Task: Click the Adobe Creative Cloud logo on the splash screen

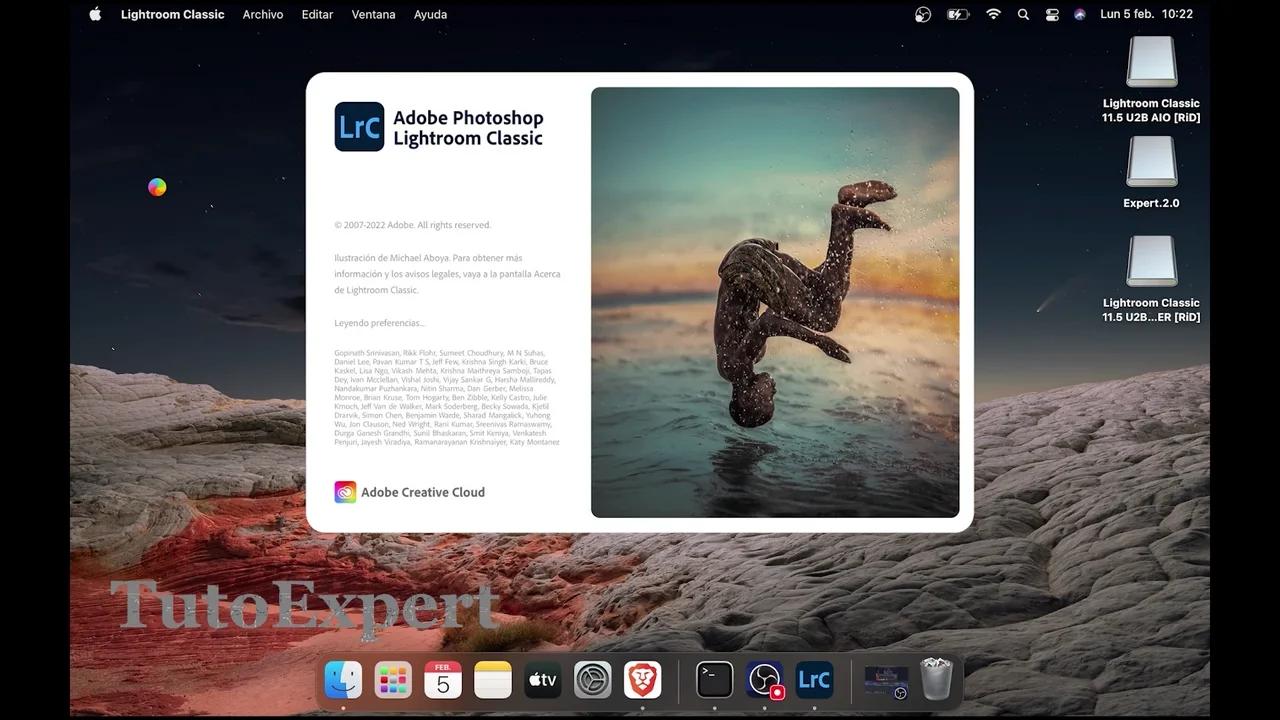Action: click(345, 492)
